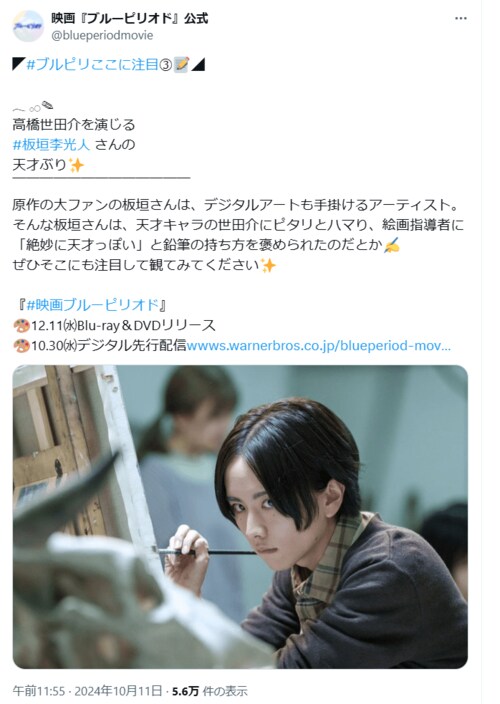The image size is (500, 704).
Task: Open the attached movie still photo
Action: (x=240, y=517)
